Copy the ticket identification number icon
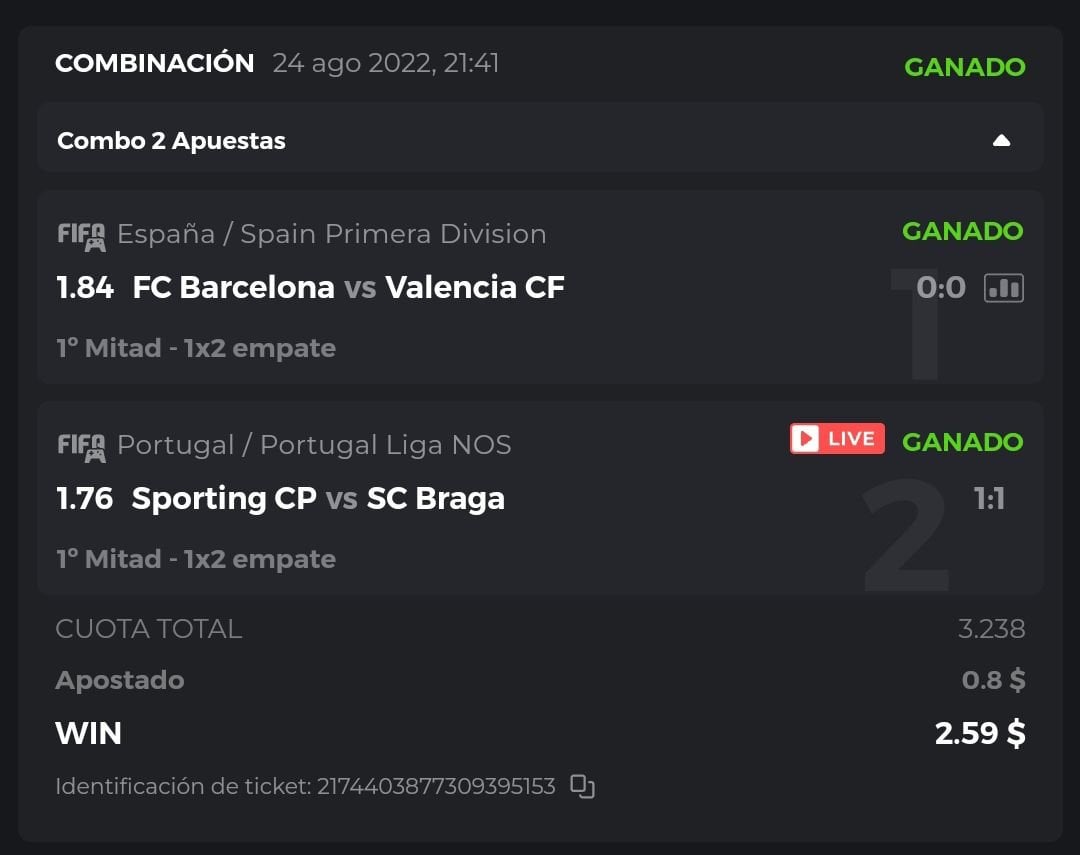 click(582, 786)
